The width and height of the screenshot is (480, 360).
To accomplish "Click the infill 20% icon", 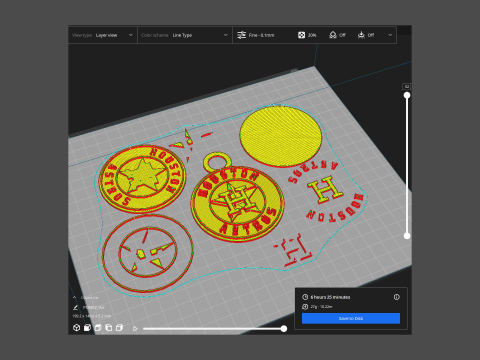I will click(301, 35).
